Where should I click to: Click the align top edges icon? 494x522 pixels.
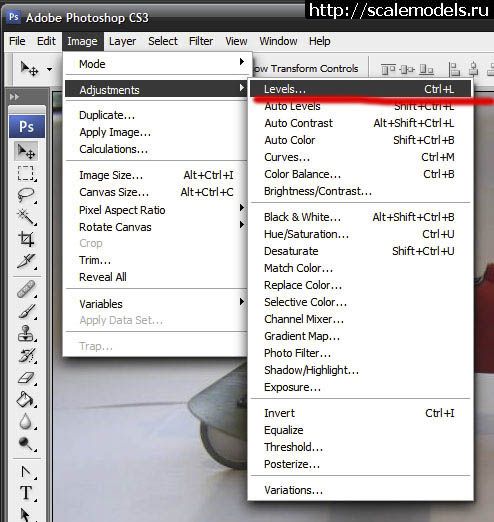click(x=388, y=69)
